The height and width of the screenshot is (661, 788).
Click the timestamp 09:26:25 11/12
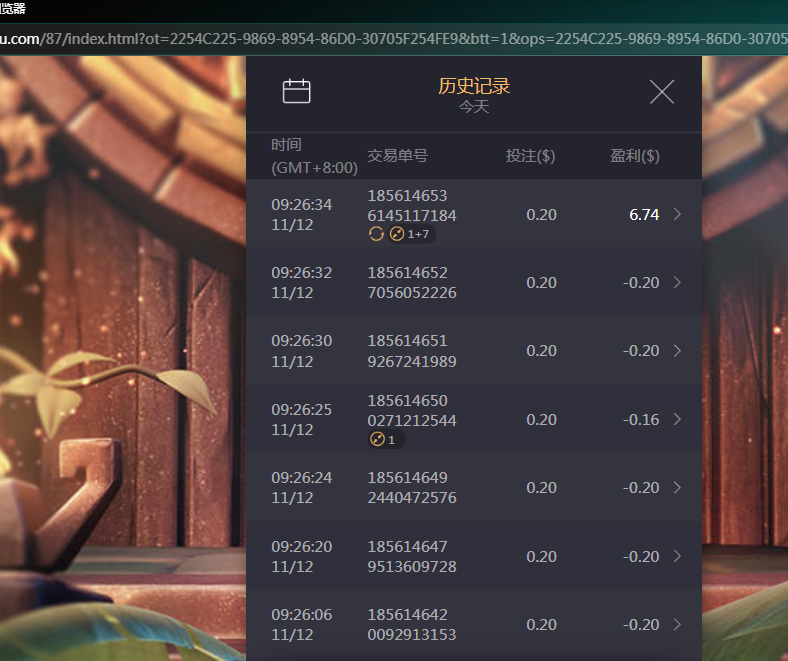pyautogui.click(x=302, y=420)
